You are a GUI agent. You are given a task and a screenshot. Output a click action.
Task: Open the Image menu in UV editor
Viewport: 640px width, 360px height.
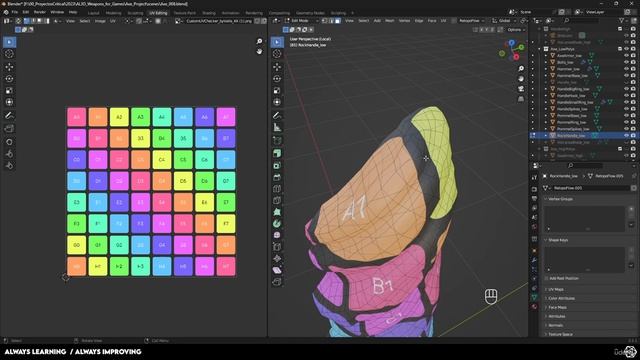[x=100, y=21]
